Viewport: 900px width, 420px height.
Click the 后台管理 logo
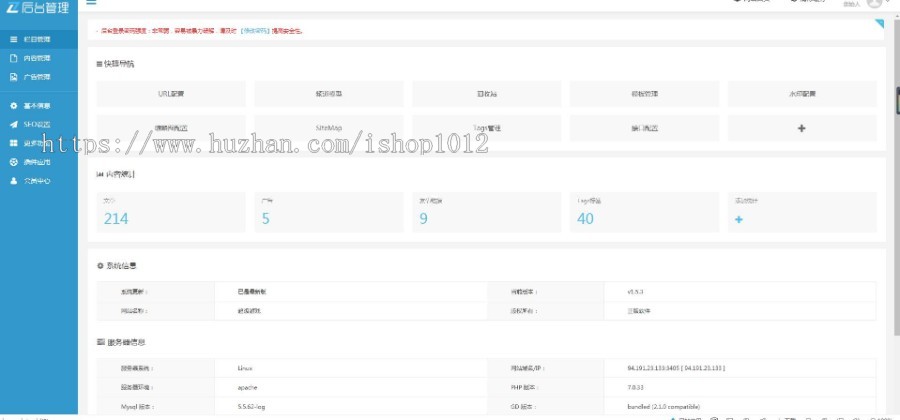pos(38,7)
